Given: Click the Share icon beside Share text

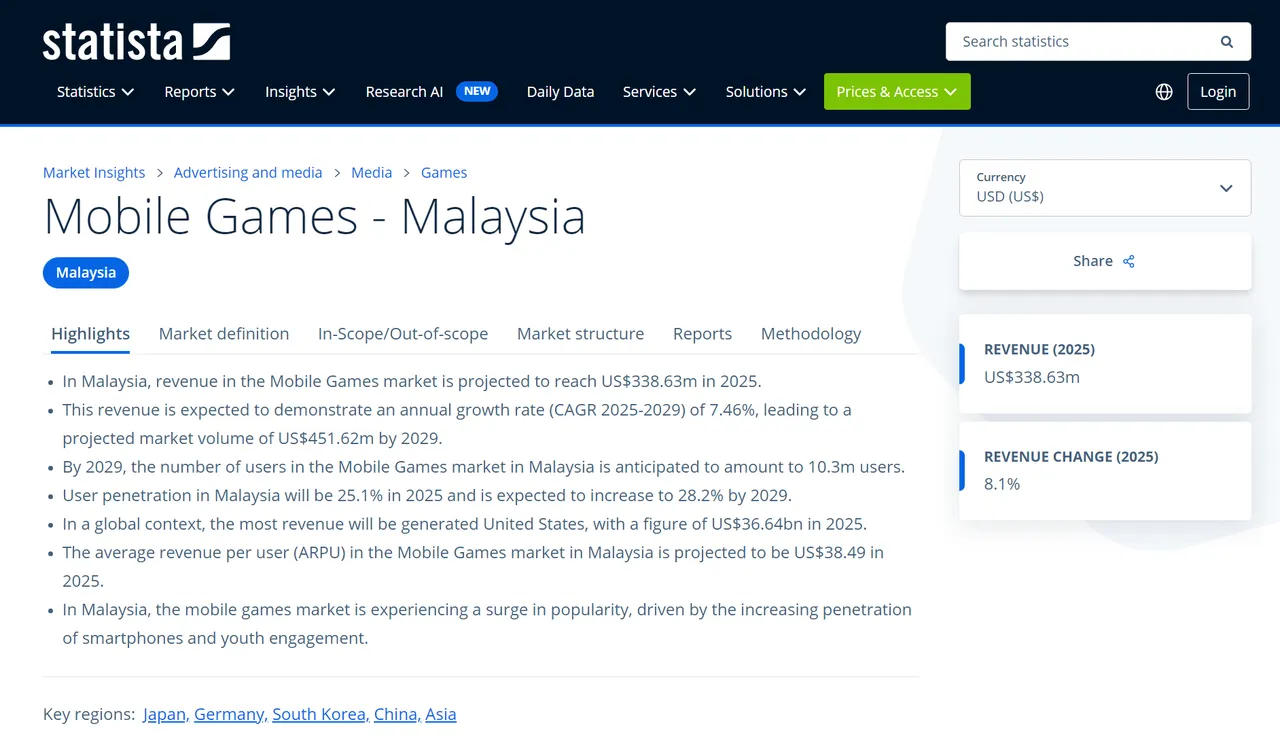Looking at the screenshot, I should coord(1128,261).
